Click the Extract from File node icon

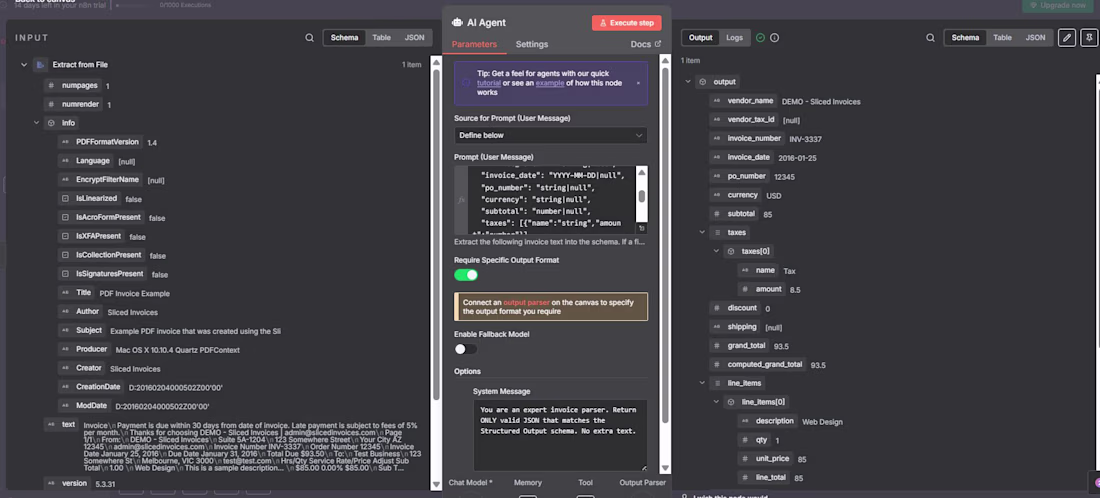coord(40,65)
